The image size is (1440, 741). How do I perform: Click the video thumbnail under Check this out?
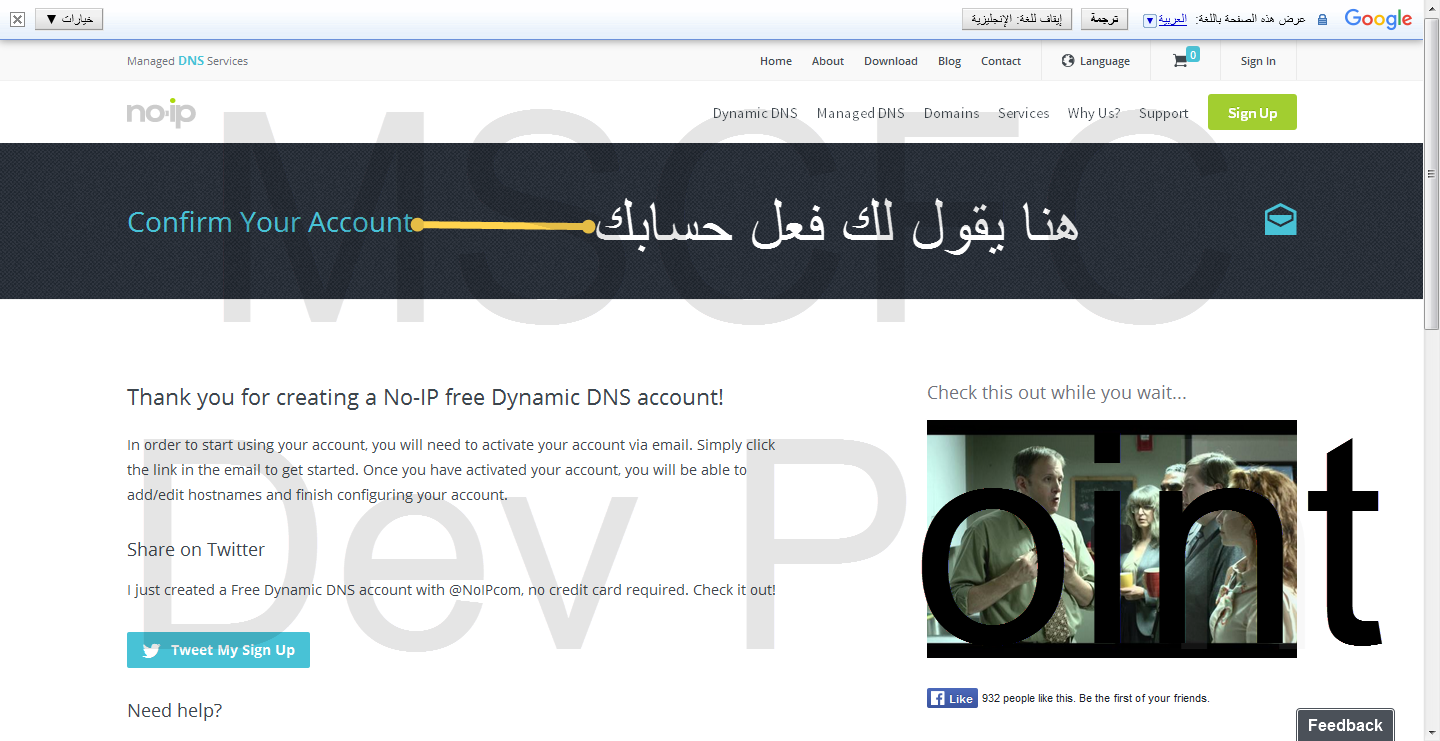(x=1111, y=538)
